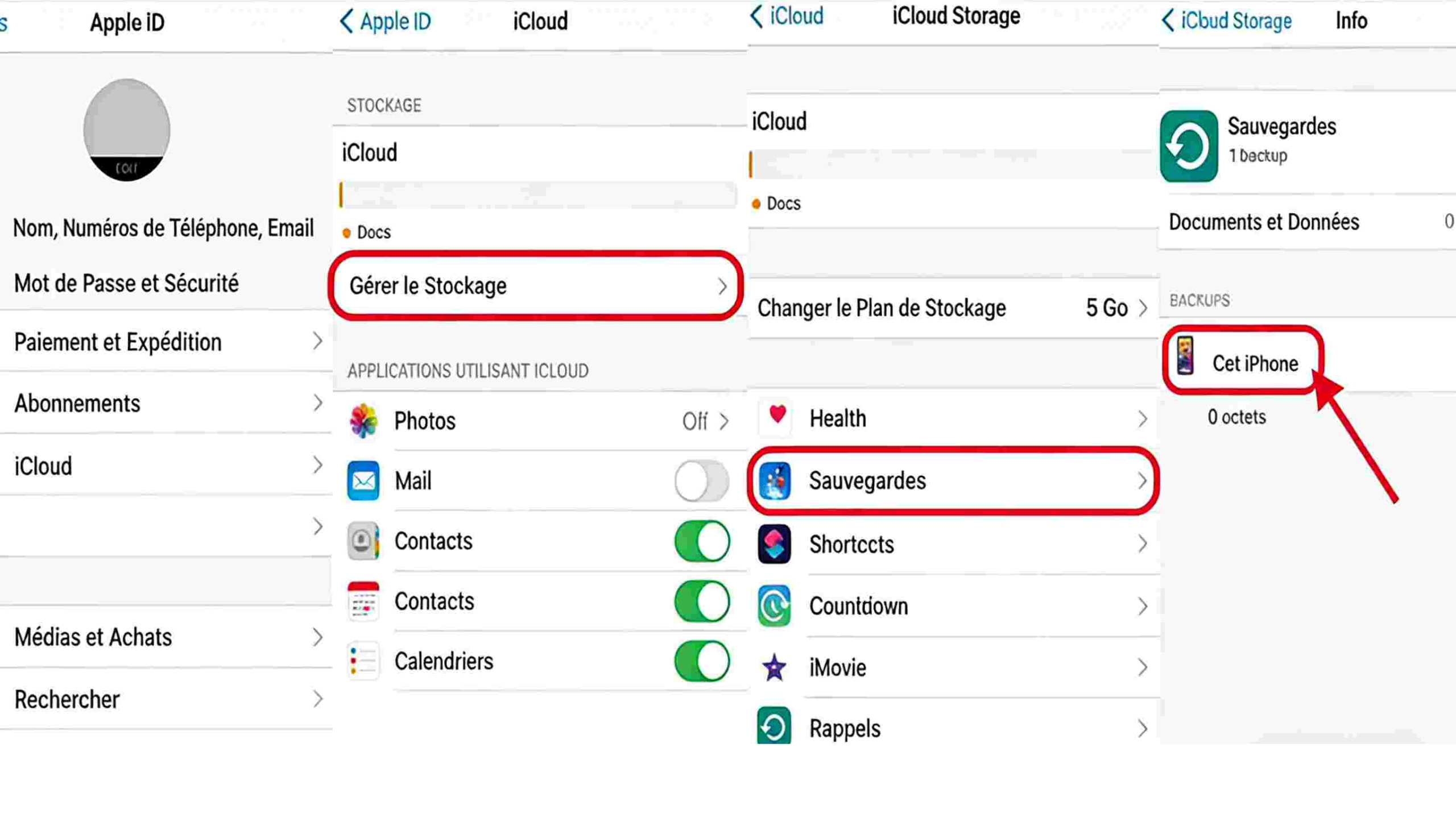Viewport: 1456px width, 818px height.
Task: Expand the Abonnements row chevron
Action: coord(317,403)
